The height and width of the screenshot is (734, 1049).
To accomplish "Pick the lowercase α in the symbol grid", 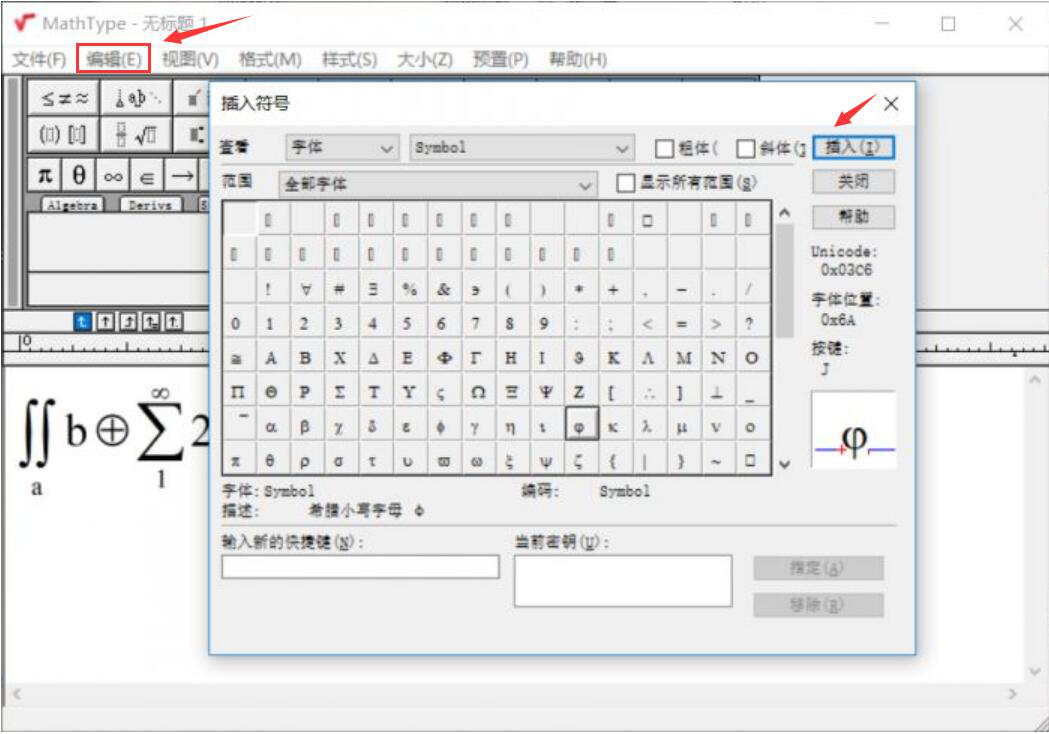I will (271, 427).
